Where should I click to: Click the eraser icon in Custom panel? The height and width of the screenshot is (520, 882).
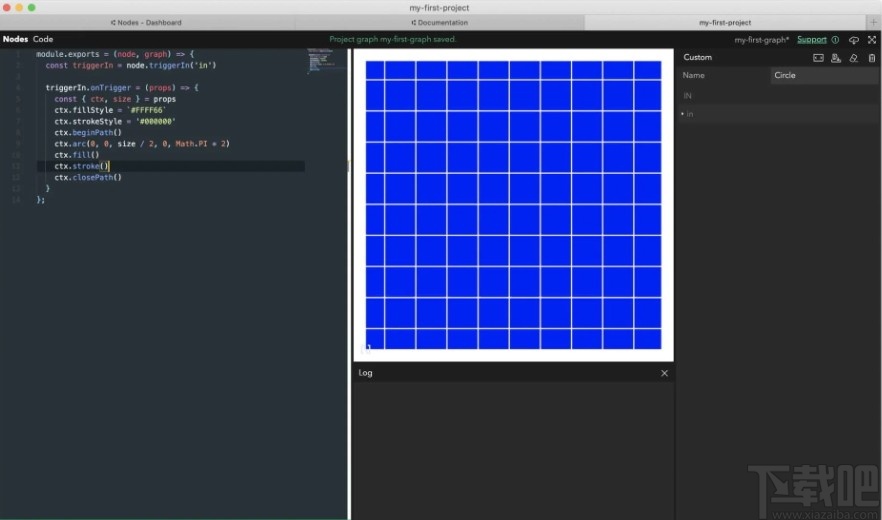(x=853, y=58)
